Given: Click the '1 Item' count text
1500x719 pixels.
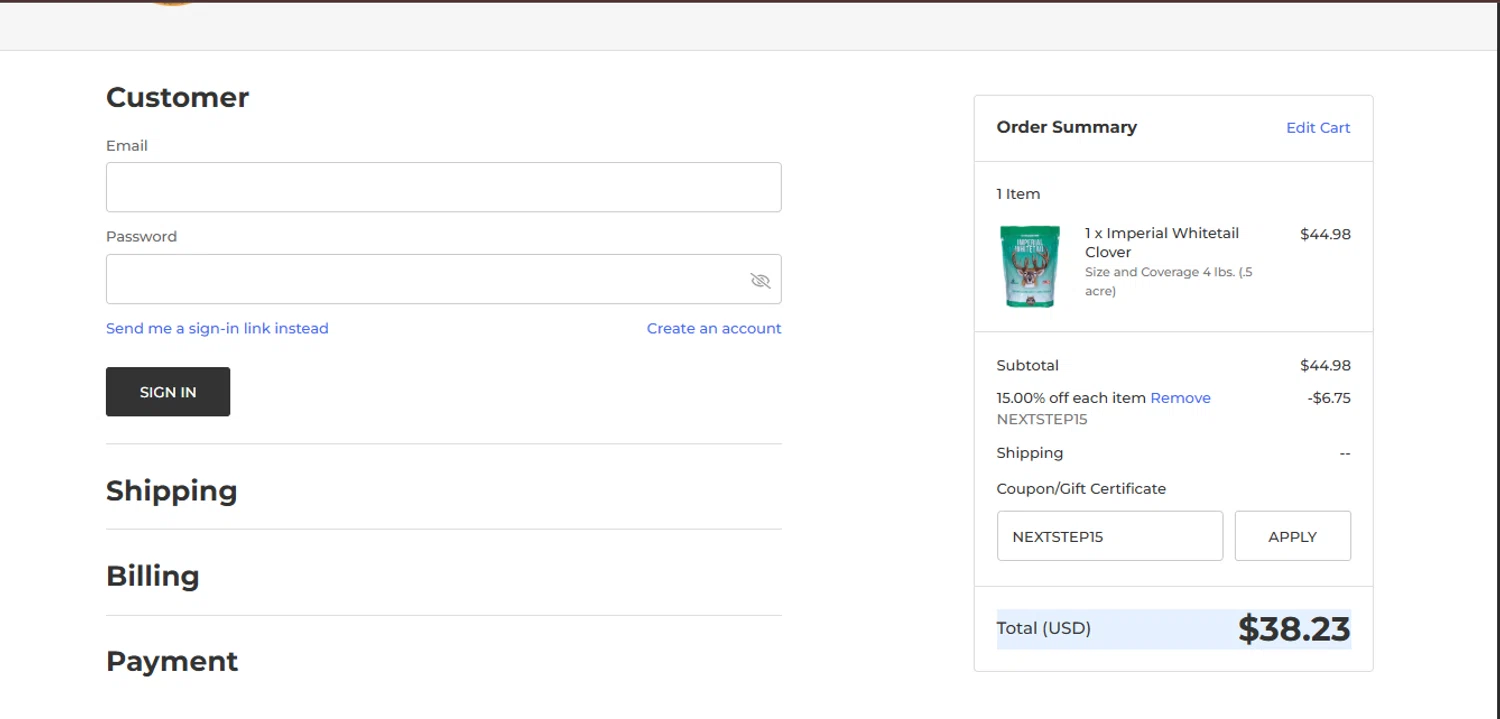Looking at the screenshot, I should tap(1018, 194).
